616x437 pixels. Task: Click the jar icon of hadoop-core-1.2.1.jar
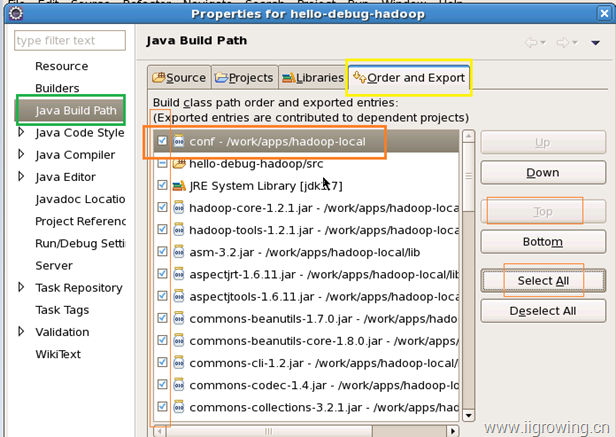[x=179, y=207]
